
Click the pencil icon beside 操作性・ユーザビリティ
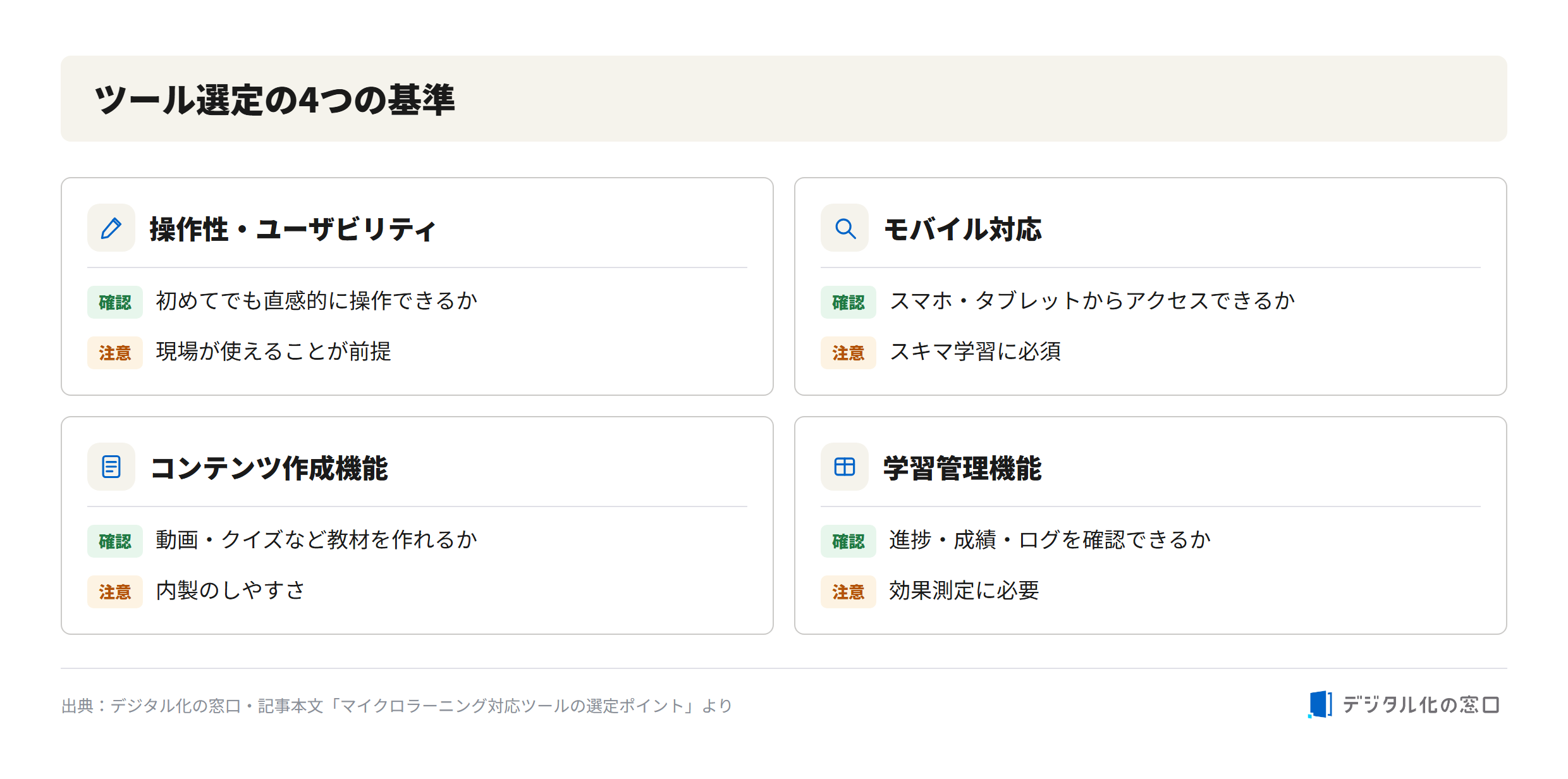(x=111, y=228)
